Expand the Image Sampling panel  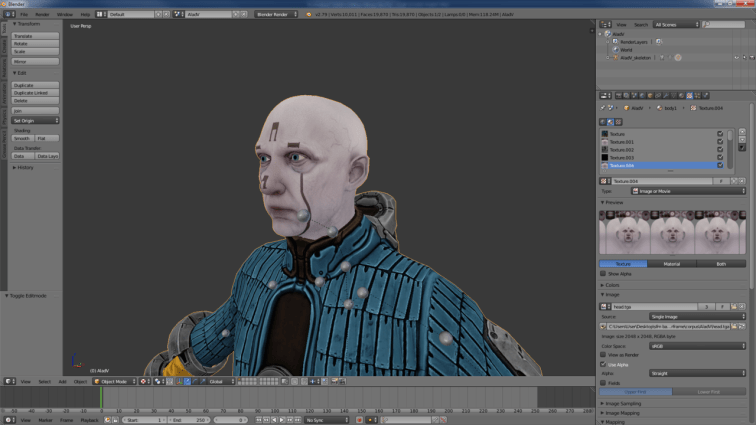622,403
